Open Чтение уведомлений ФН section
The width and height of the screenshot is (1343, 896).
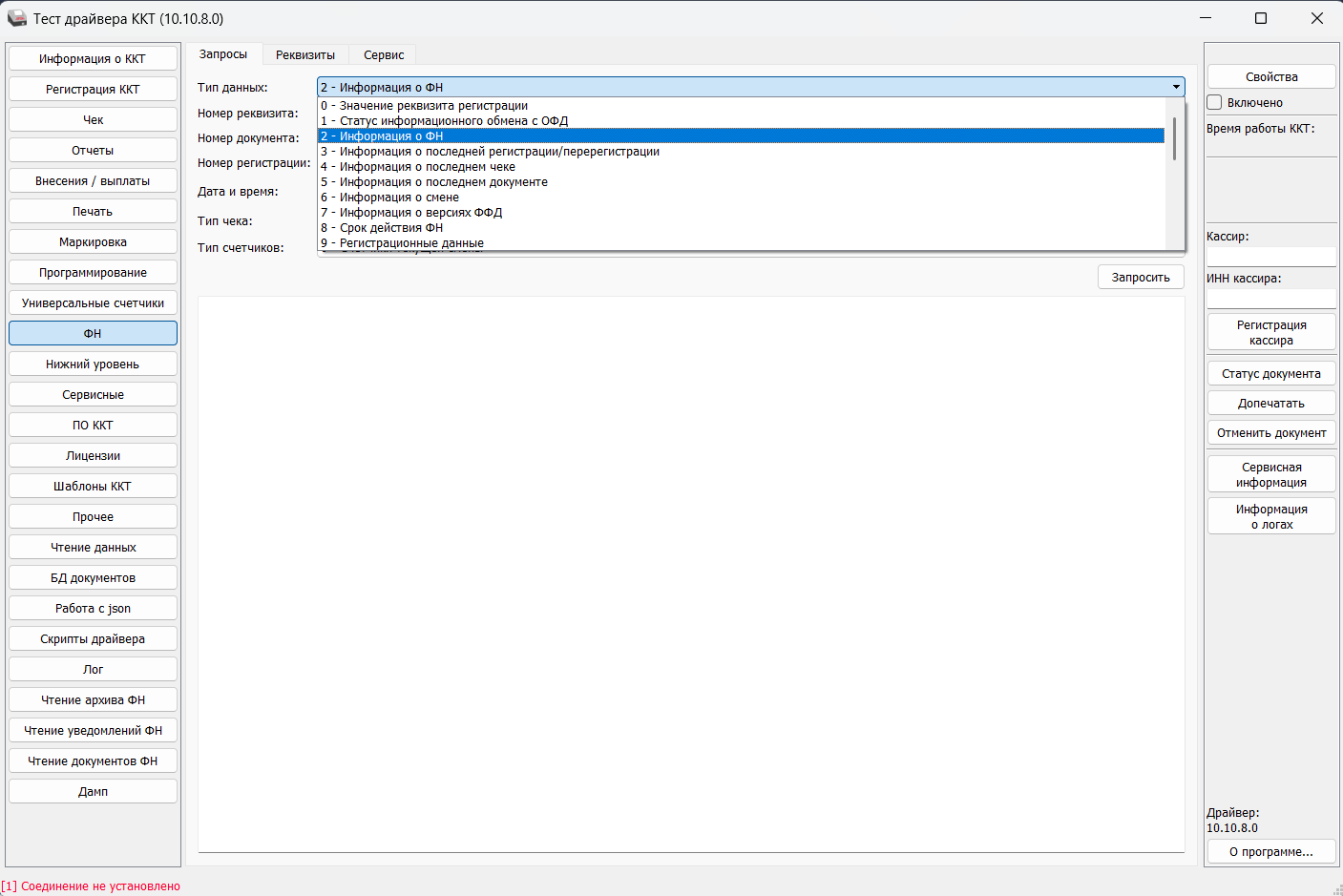pos(93,730)
